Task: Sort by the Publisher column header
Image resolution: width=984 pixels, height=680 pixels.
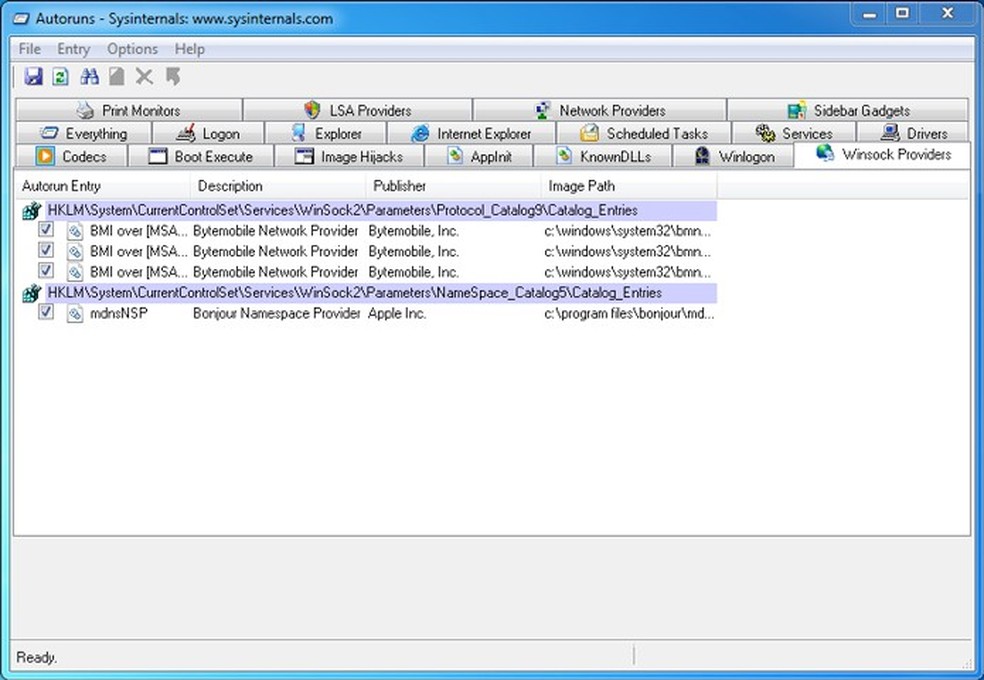Action: pyautogui.click(x=453, y=186)
